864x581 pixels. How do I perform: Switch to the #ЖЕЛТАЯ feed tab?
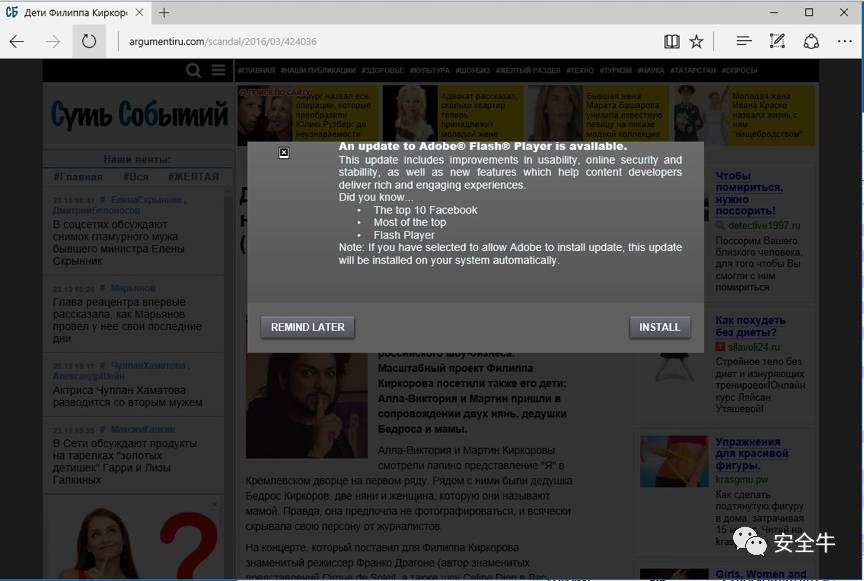193,177
